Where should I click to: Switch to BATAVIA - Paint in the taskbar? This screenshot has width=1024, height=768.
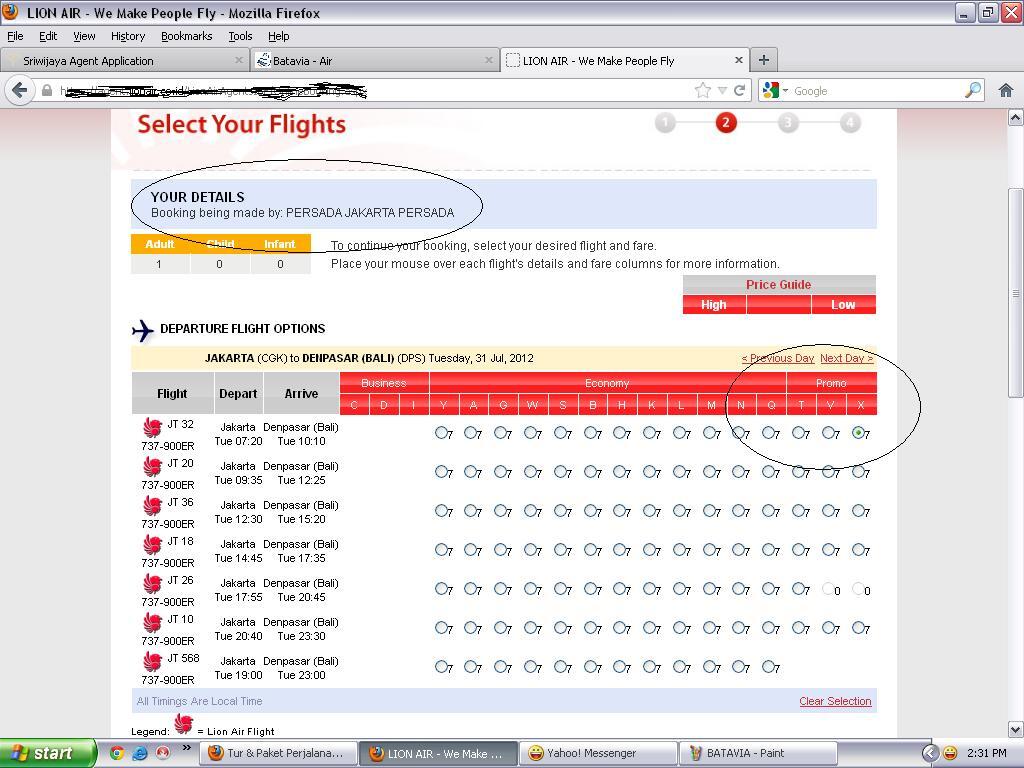(x=758, y=753)
